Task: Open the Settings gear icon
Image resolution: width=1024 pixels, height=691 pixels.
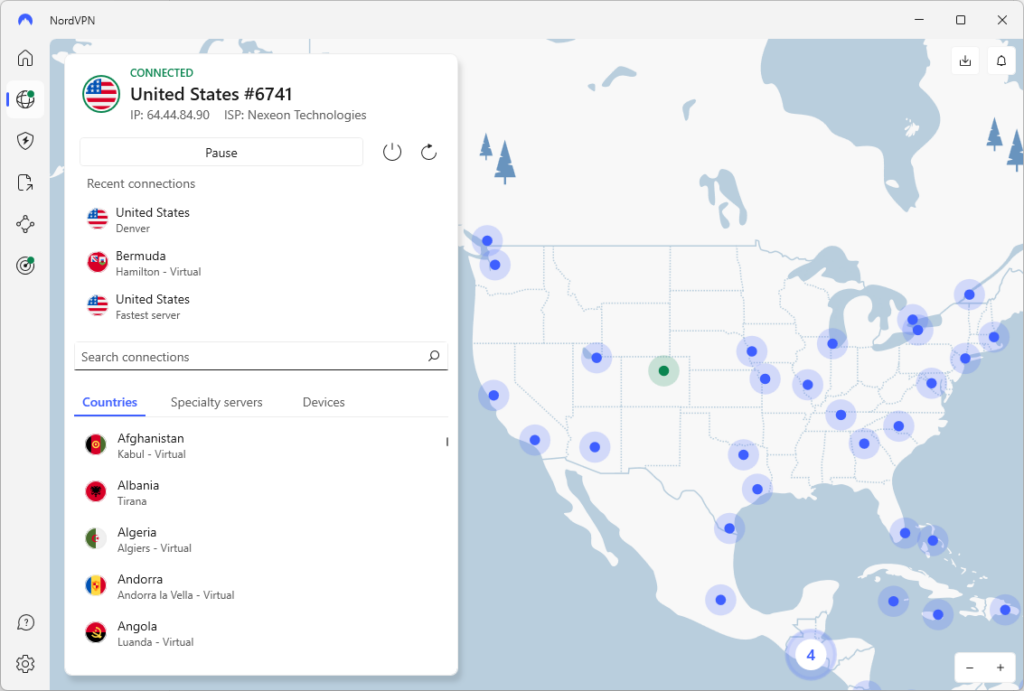Action: 25,664
